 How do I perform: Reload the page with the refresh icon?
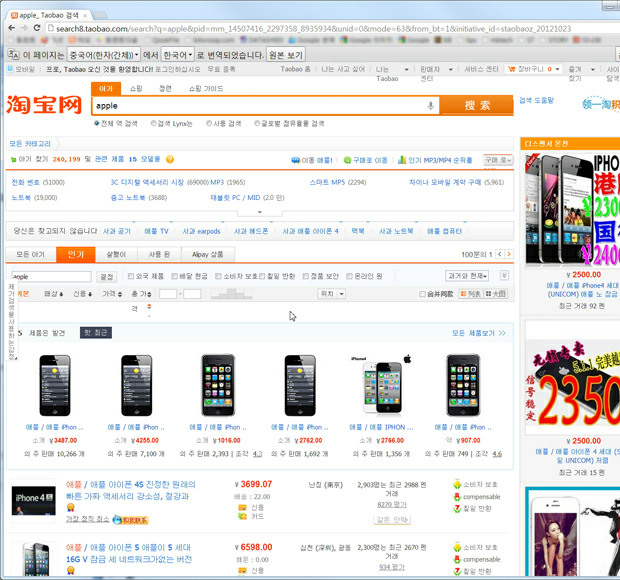pyautogui.click(x=37, y=28)
